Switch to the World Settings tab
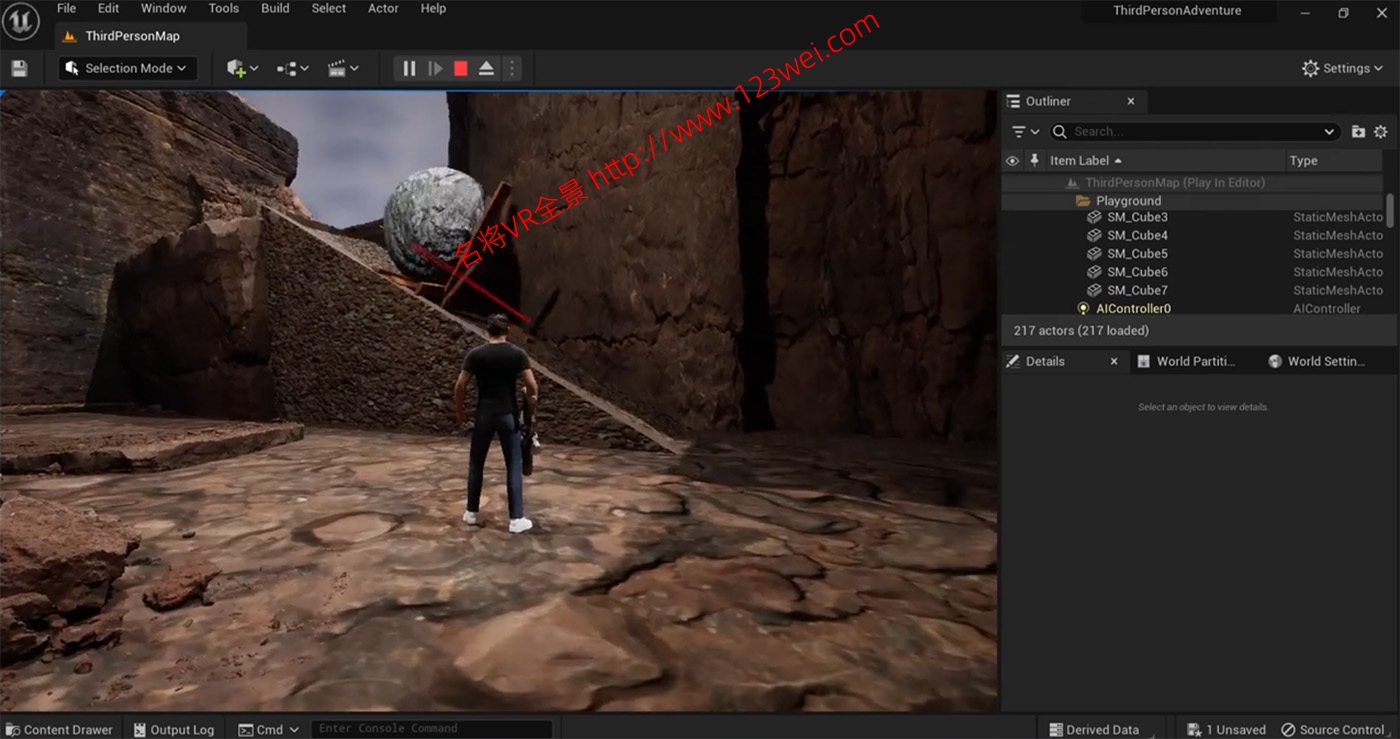This screenshot has width=1400, height=739. click(x=1322, y=361)
